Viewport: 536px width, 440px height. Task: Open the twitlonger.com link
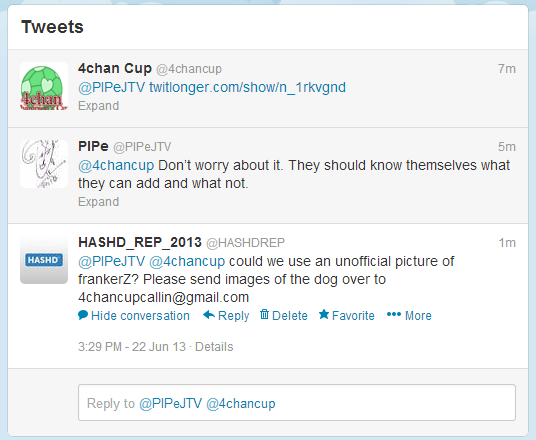point(247,88)
